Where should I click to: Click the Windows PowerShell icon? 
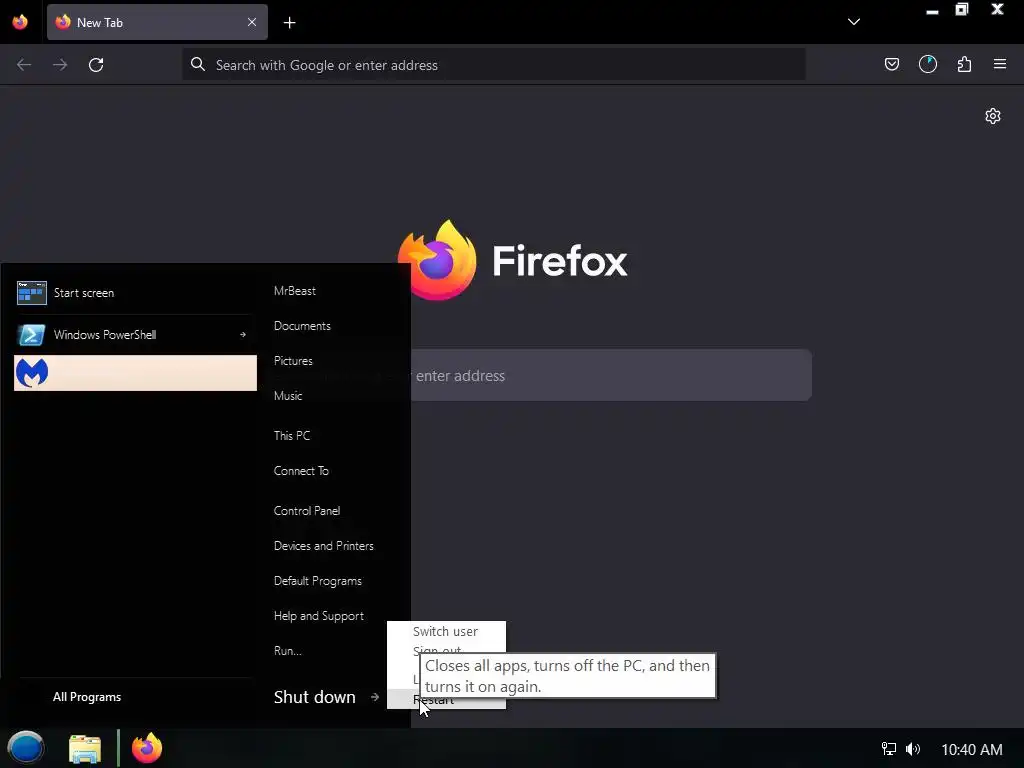coord(31,334)
